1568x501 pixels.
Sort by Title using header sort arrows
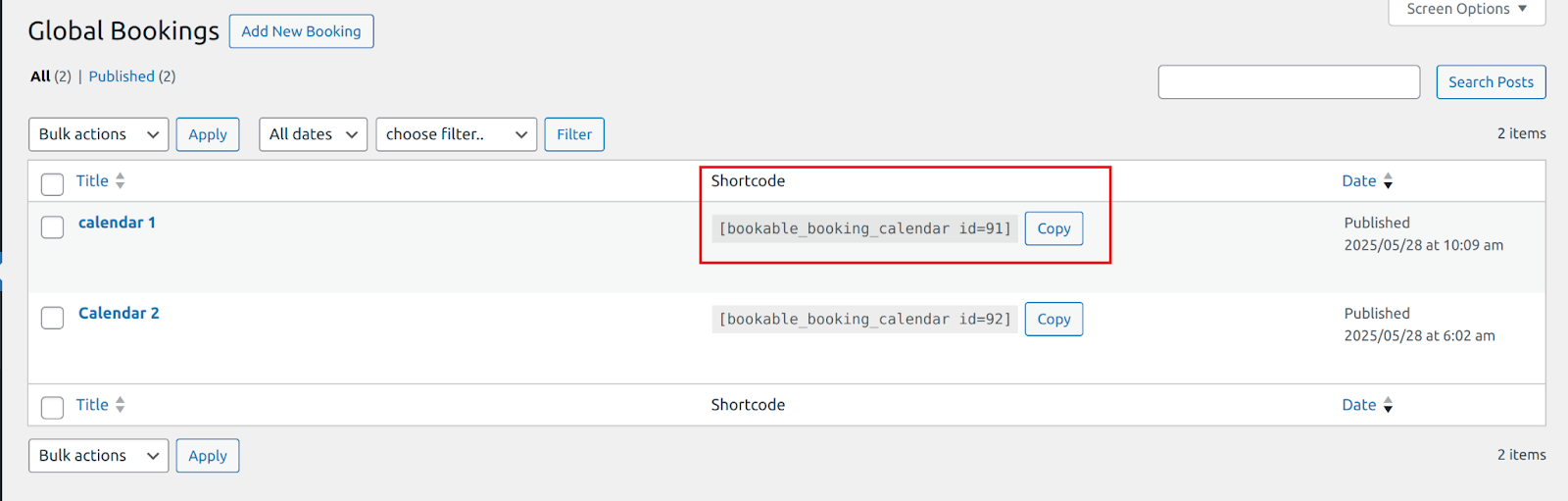tap(120, 180)
